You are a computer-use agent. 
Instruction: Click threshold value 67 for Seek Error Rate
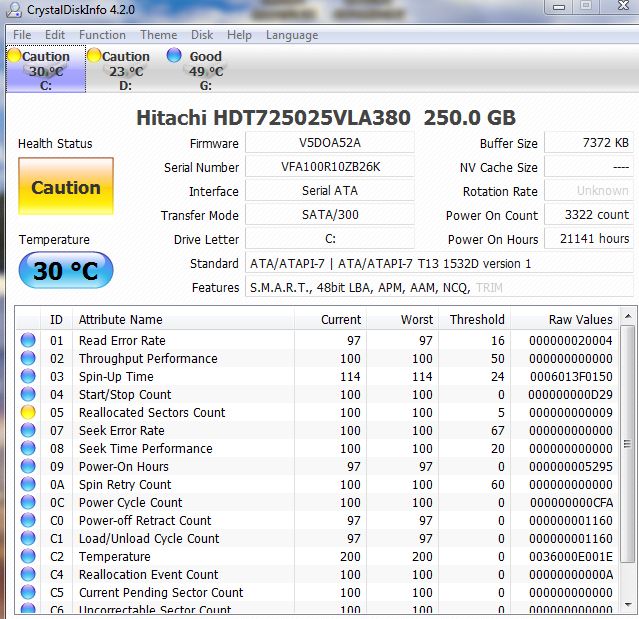tap(498, 430)
